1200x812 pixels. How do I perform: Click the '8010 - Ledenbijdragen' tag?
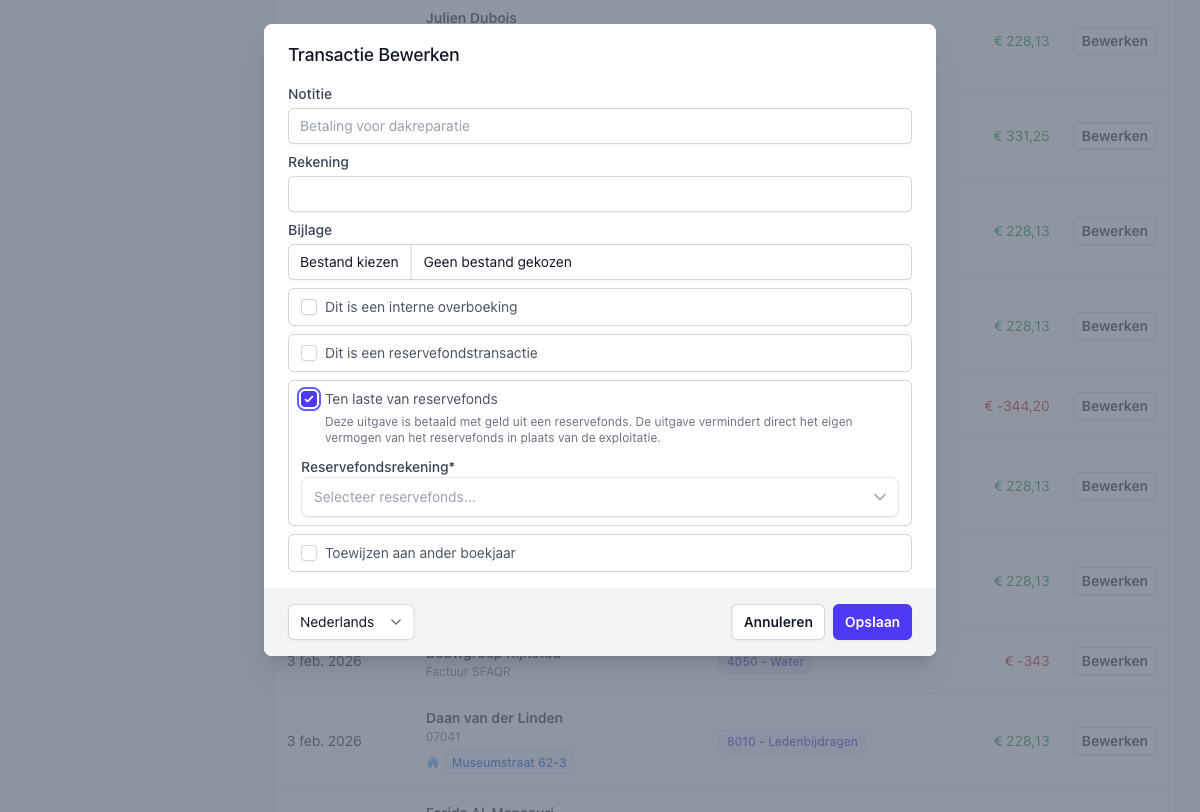[791, 741]
